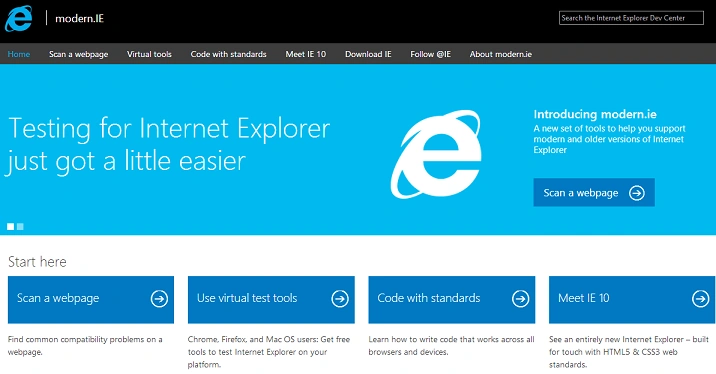Select the first carousel slide indicator
Image resolution: width=716 pixels, height=374 pixels.
11,227
